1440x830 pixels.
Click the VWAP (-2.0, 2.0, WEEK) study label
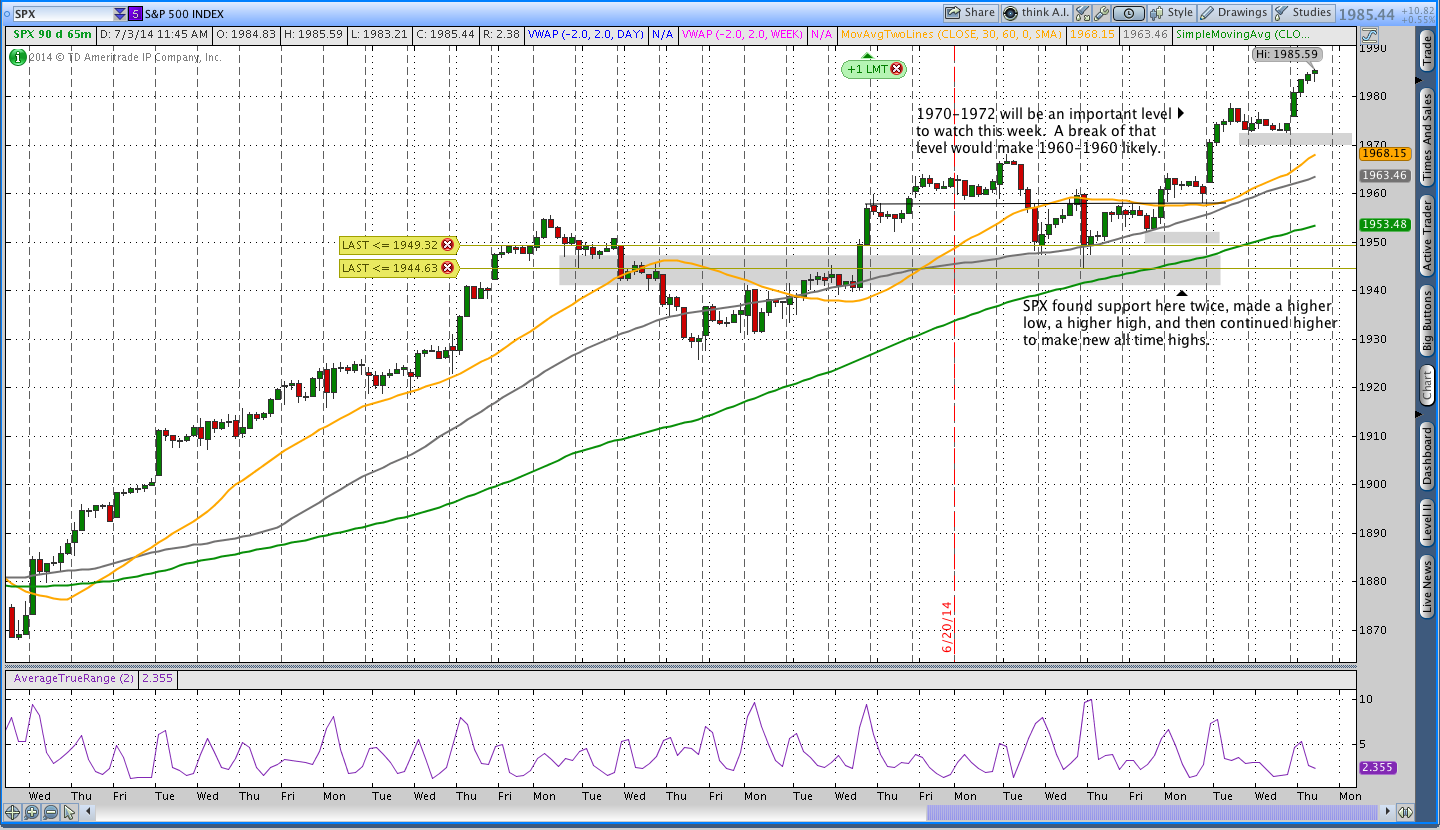(x=742, y=34)
